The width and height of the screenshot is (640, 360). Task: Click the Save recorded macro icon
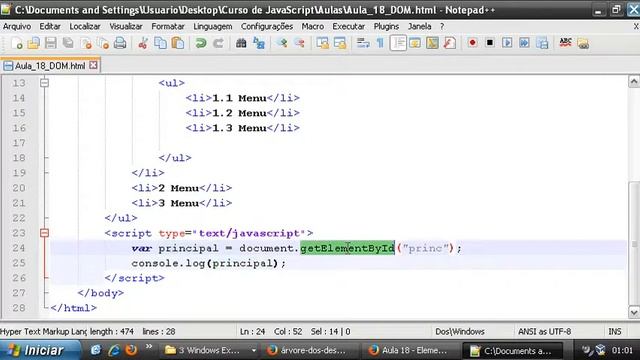pos(542,43)
